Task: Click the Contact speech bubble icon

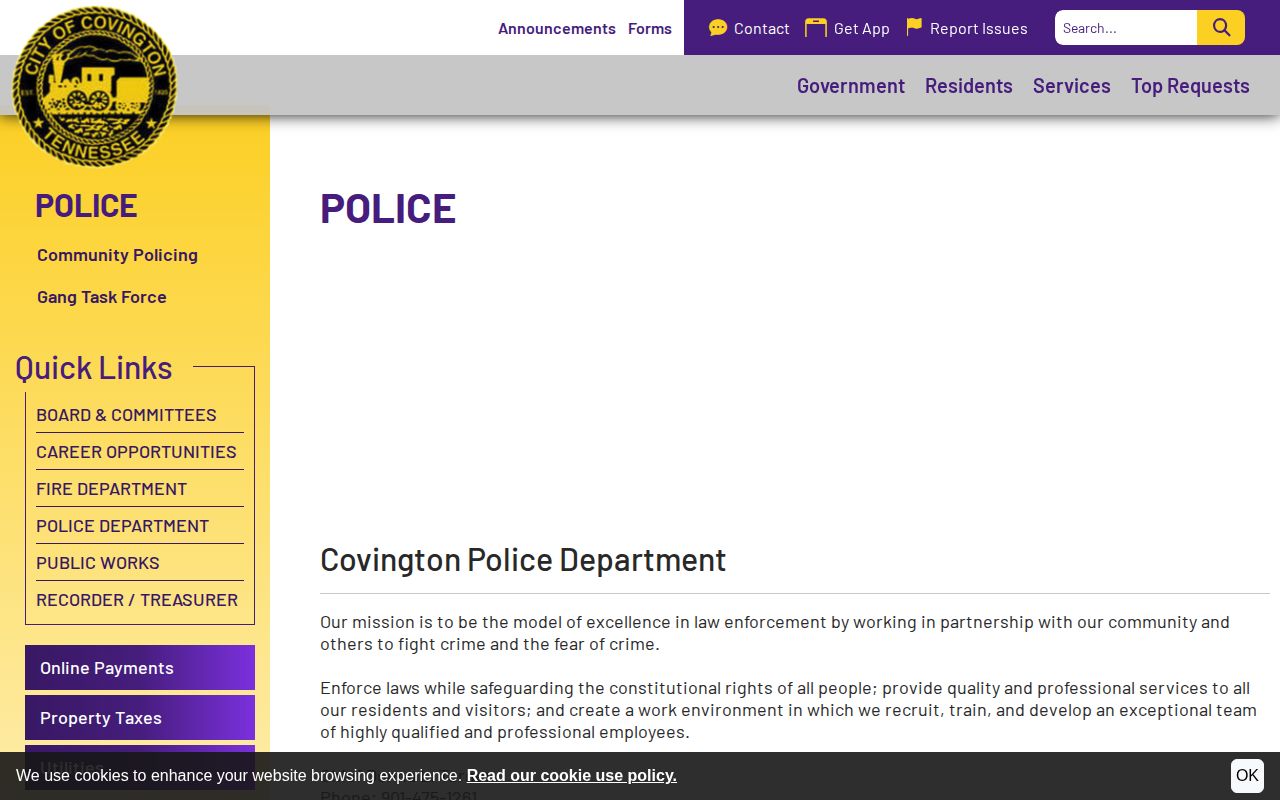Action: pos(718,28)
